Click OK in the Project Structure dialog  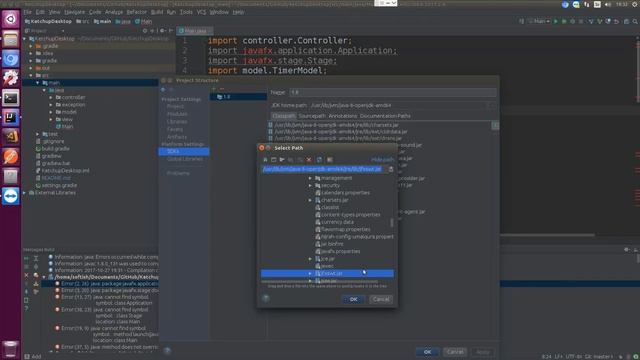coord(427,352)
